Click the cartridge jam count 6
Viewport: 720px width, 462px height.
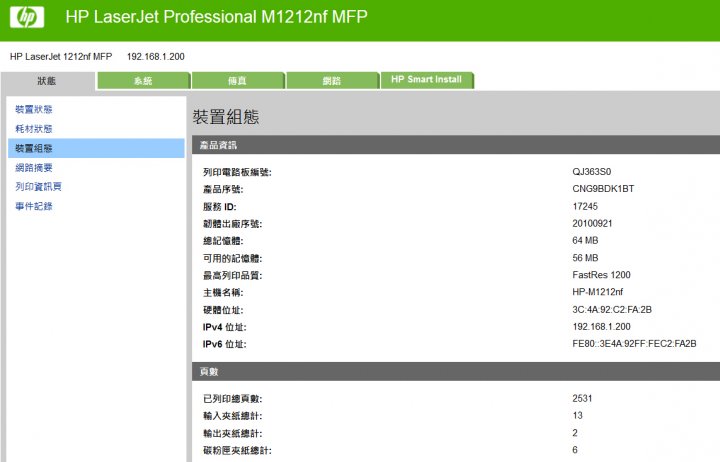(x=575, y=450)
